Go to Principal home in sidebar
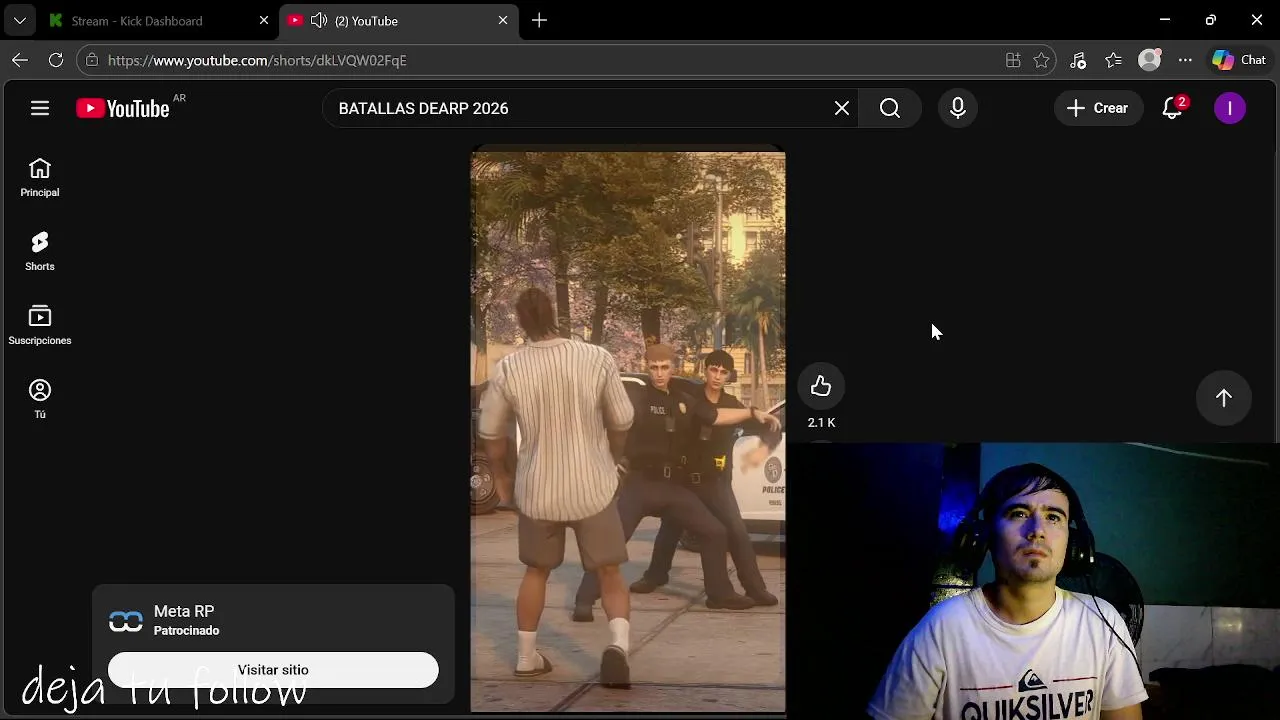Screen dimensions: 1280x720 coord(40,178)
